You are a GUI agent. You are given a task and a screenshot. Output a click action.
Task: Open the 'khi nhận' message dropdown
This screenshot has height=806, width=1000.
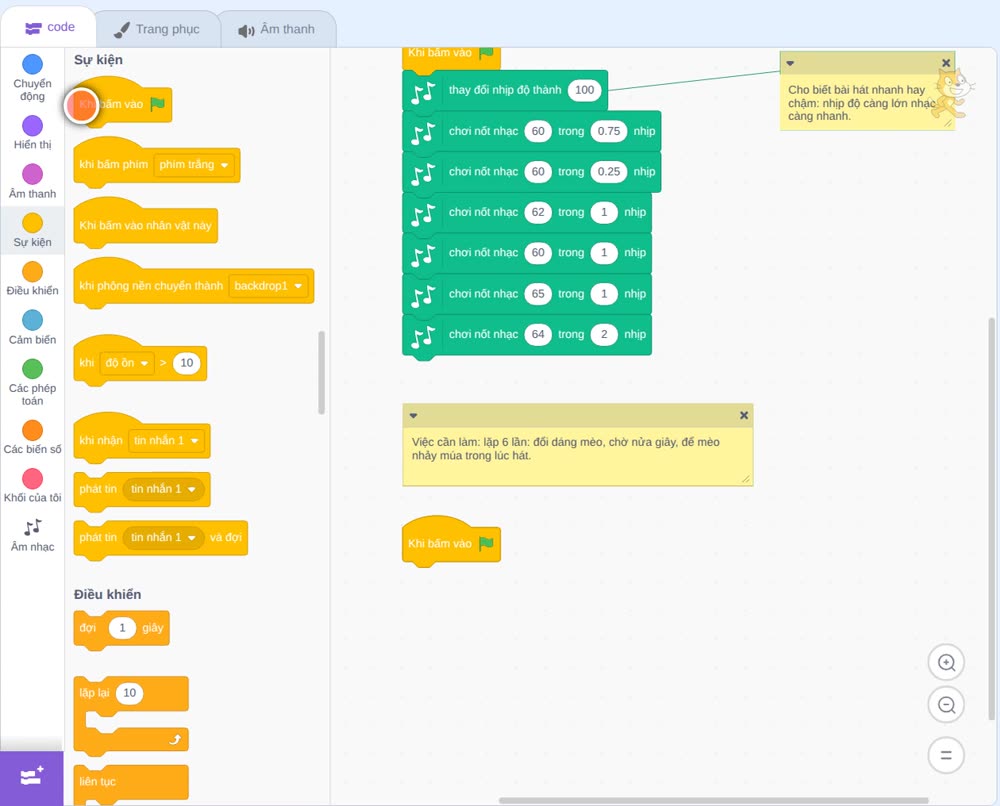pyautogui.click(x=166, y=441)
